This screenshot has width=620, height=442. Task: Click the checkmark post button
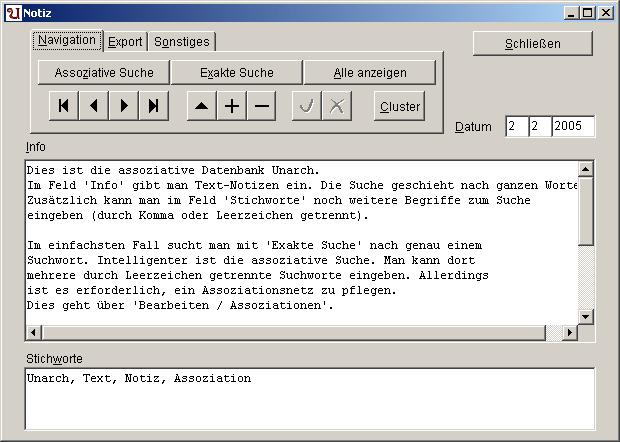[x=307, y=106]
